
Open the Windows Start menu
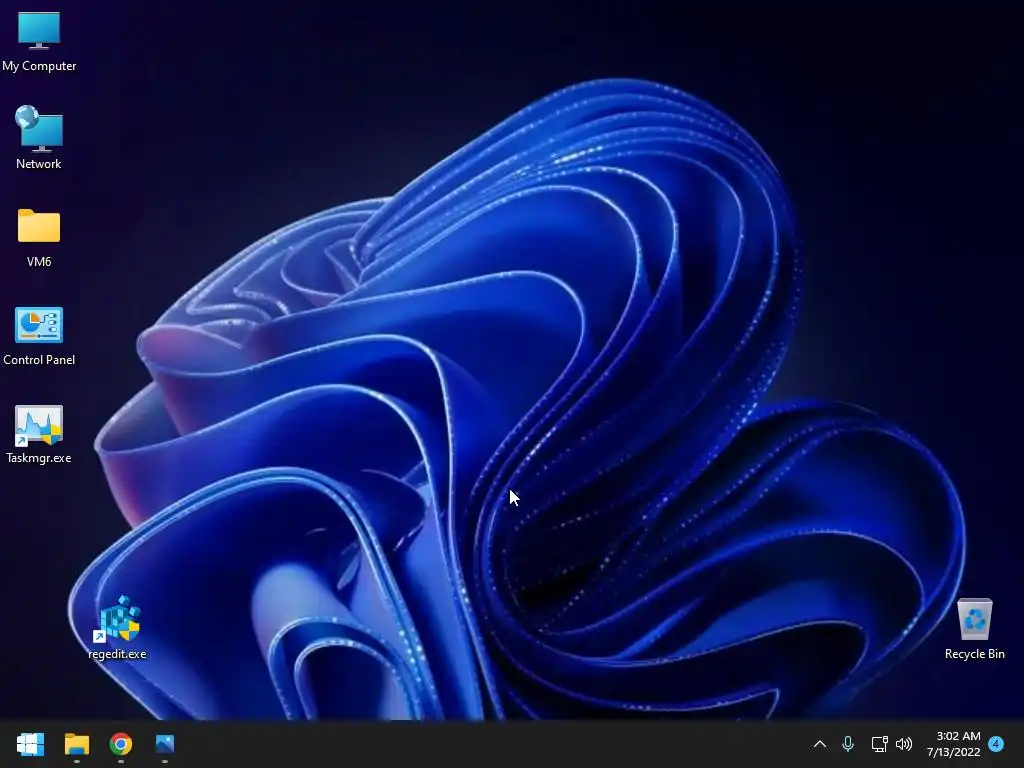30,744
